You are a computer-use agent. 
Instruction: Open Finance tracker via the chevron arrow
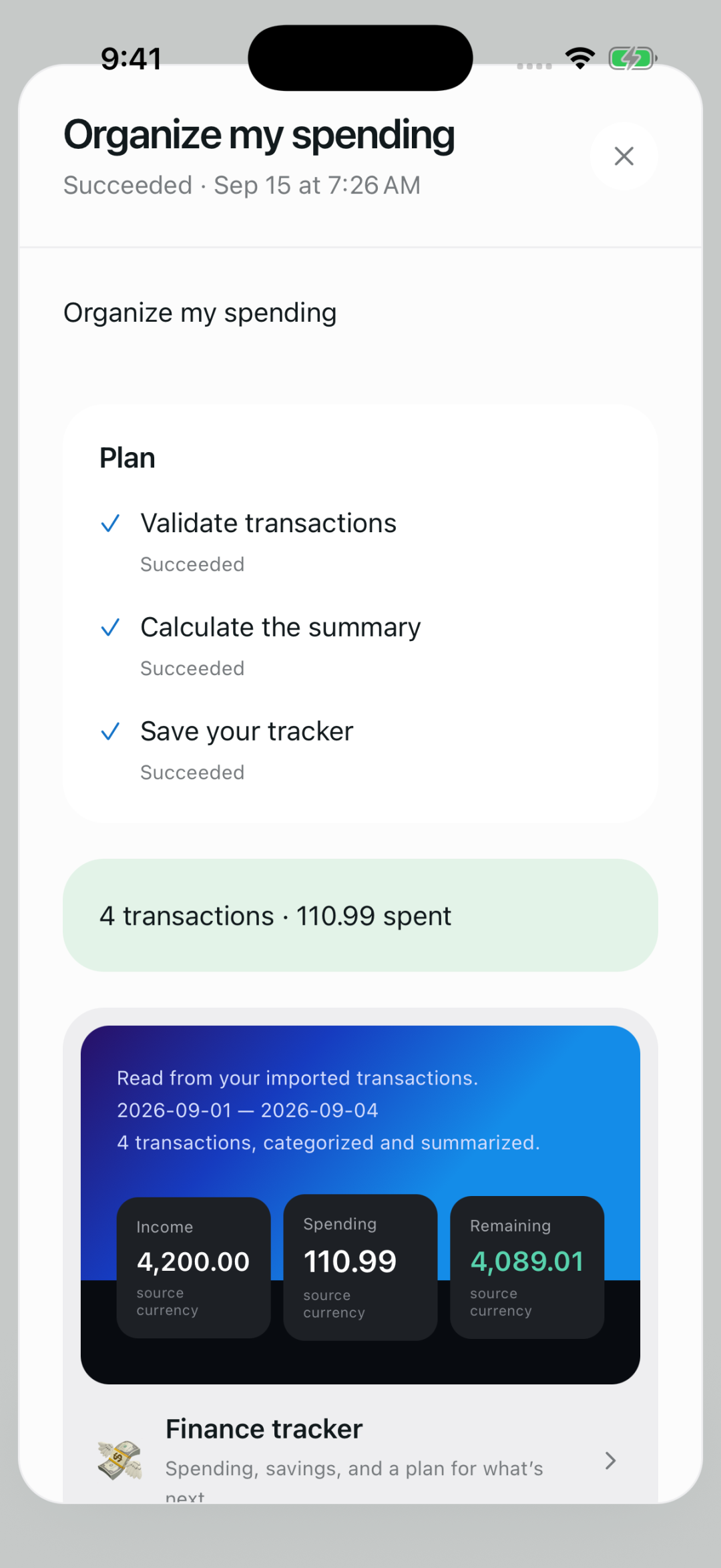pyautogui.click(x=610, y=1460)
